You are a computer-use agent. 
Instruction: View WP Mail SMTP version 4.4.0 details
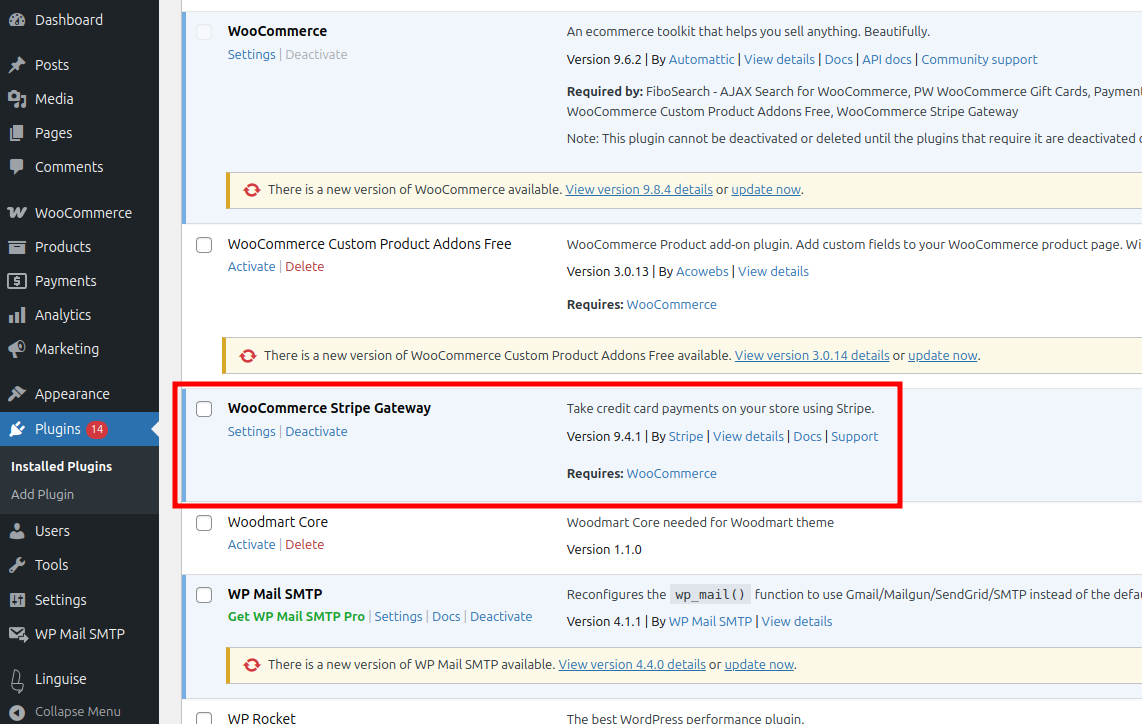(x=632, y=664)
